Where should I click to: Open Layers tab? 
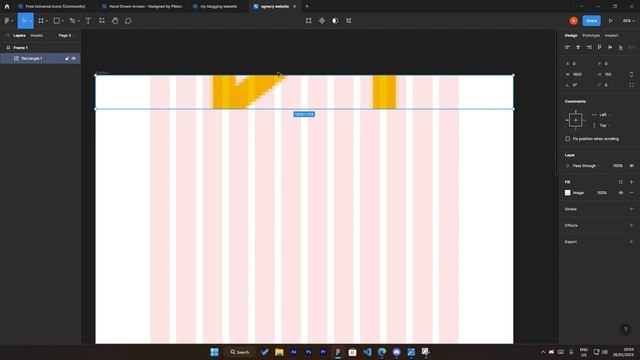point(19,36)
